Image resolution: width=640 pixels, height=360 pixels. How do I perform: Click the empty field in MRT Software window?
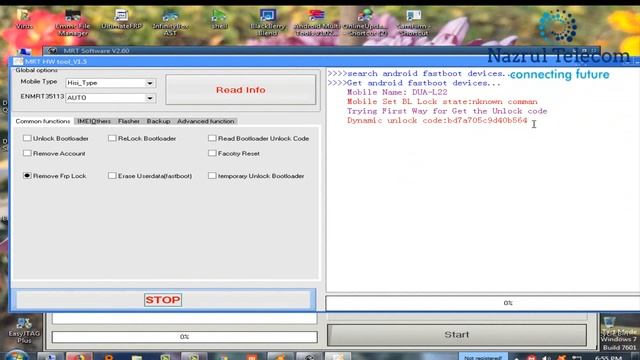pyautogui.click(x=184, y=318)
